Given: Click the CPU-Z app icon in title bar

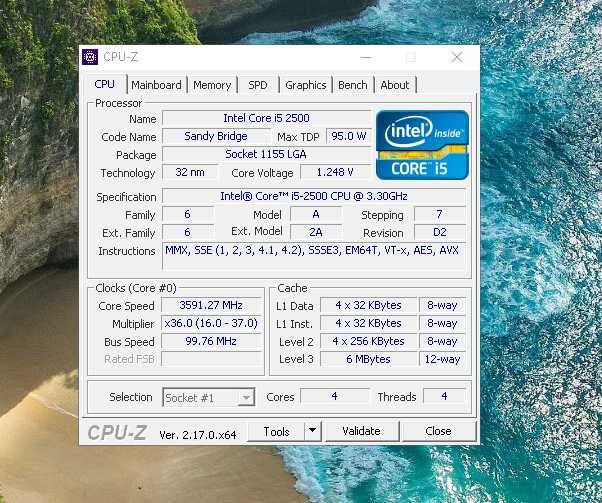Looking at the screenshot, I should point(90,57).
